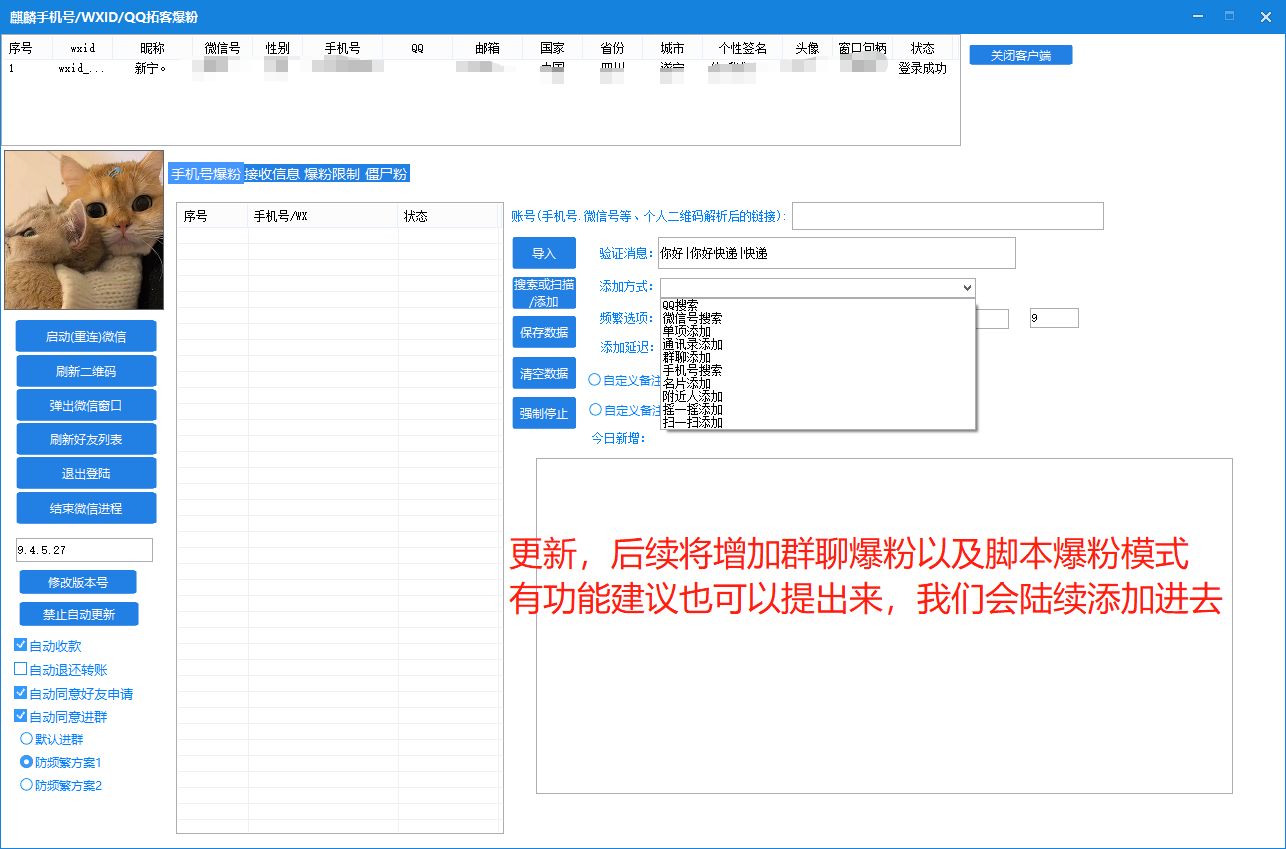Click the version number field 9.4.5.27
This screenshot has width=1286, height=849.
(x=84, y=550)
